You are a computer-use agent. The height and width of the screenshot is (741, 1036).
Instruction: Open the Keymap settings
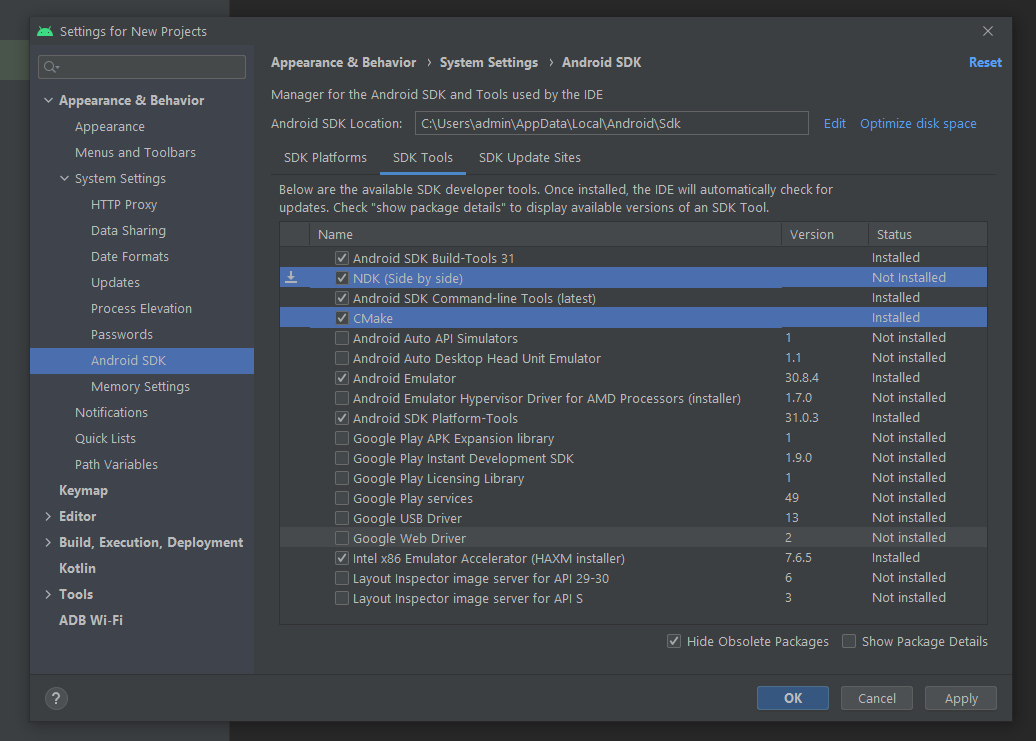point(83,491)
